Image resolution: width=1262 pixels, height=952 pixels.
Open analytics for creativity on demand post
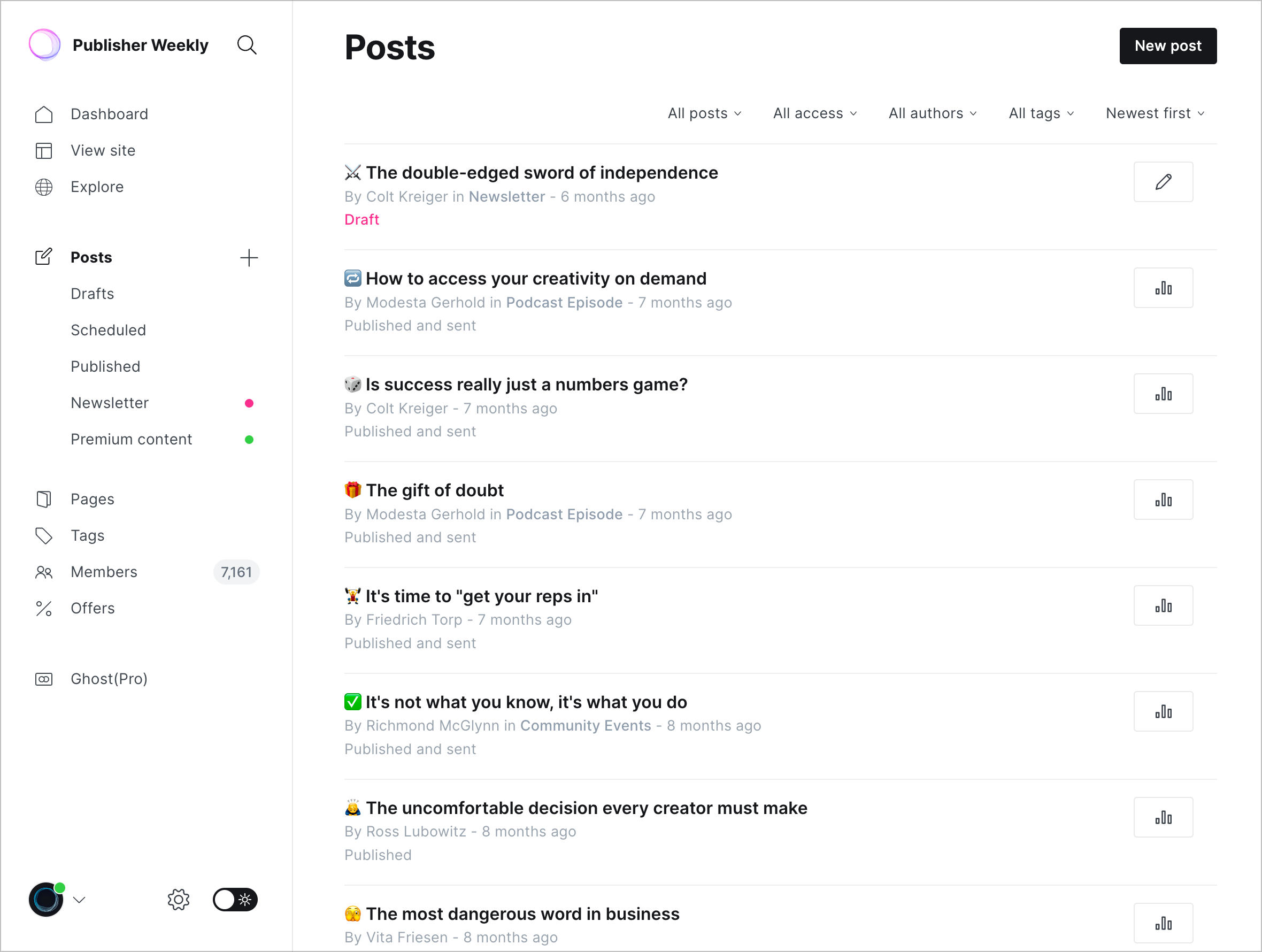(1163, 288)
